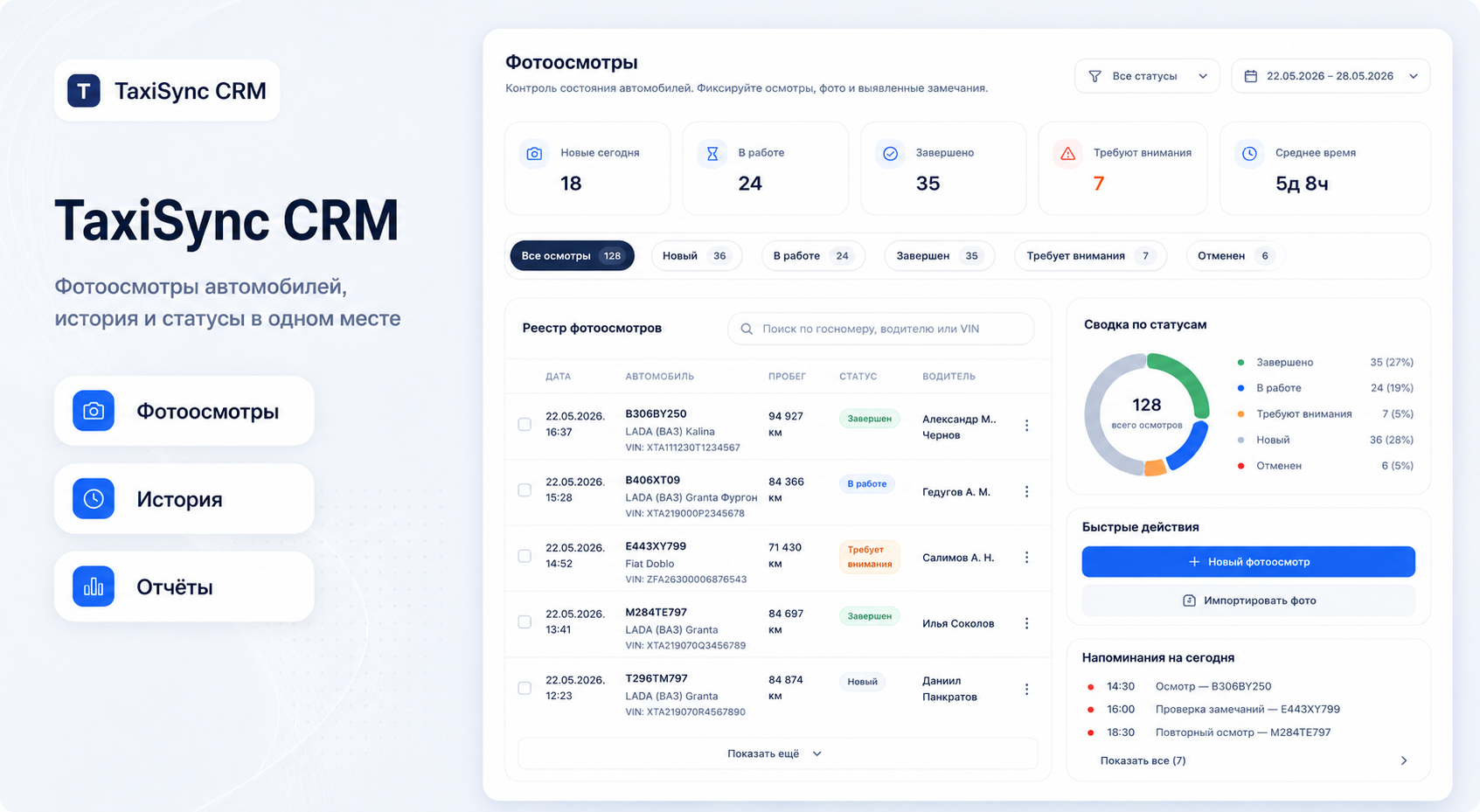The image size is (1480, 812).
Task: Click the warning triangle in Требуют внимания card
Action: pyautogui.click(x=1067, y=154)
